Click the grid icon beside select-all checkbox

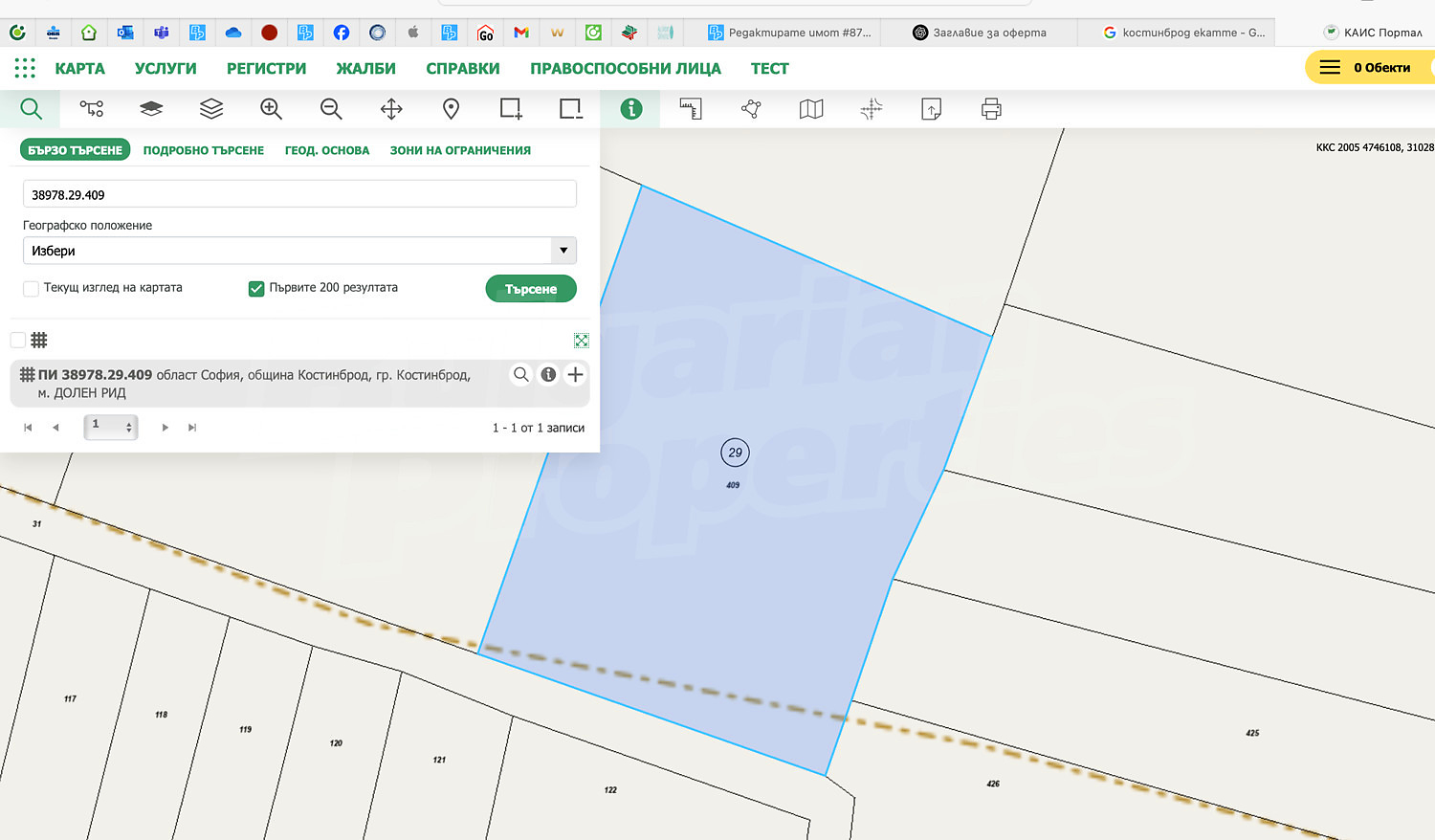coord(39,340)
